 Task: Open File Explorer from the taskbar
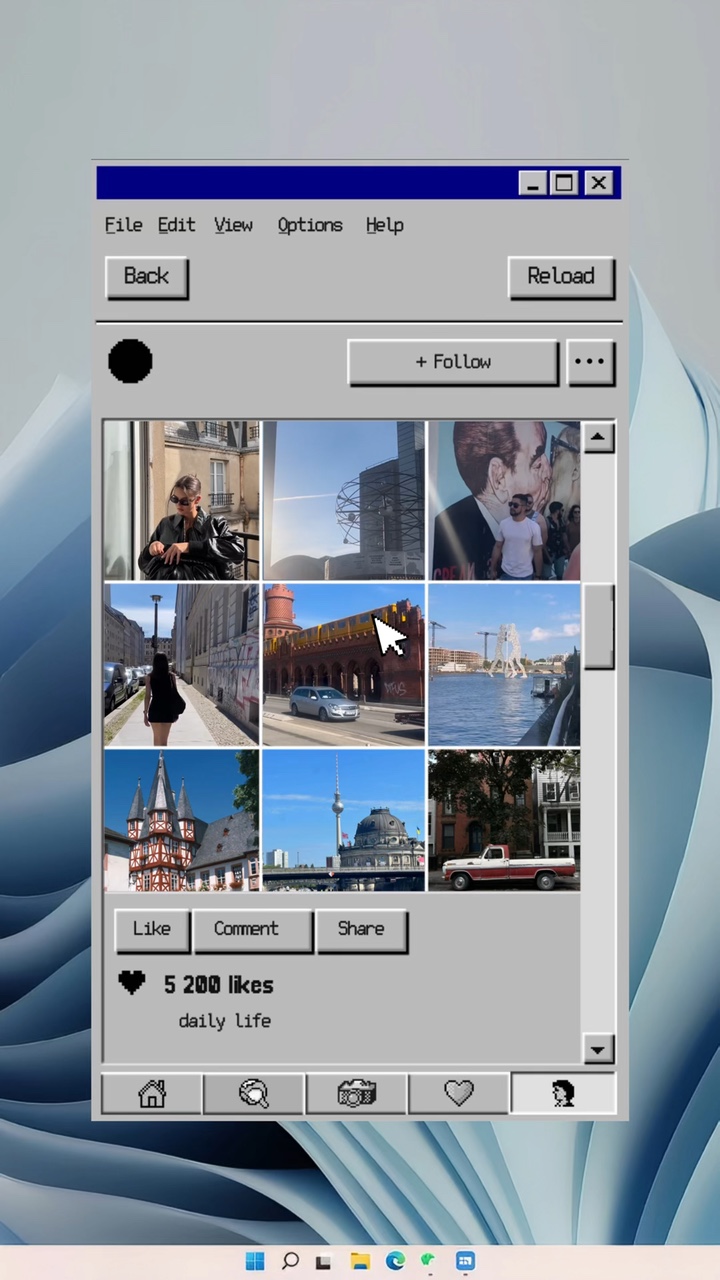coord(360,1261)
